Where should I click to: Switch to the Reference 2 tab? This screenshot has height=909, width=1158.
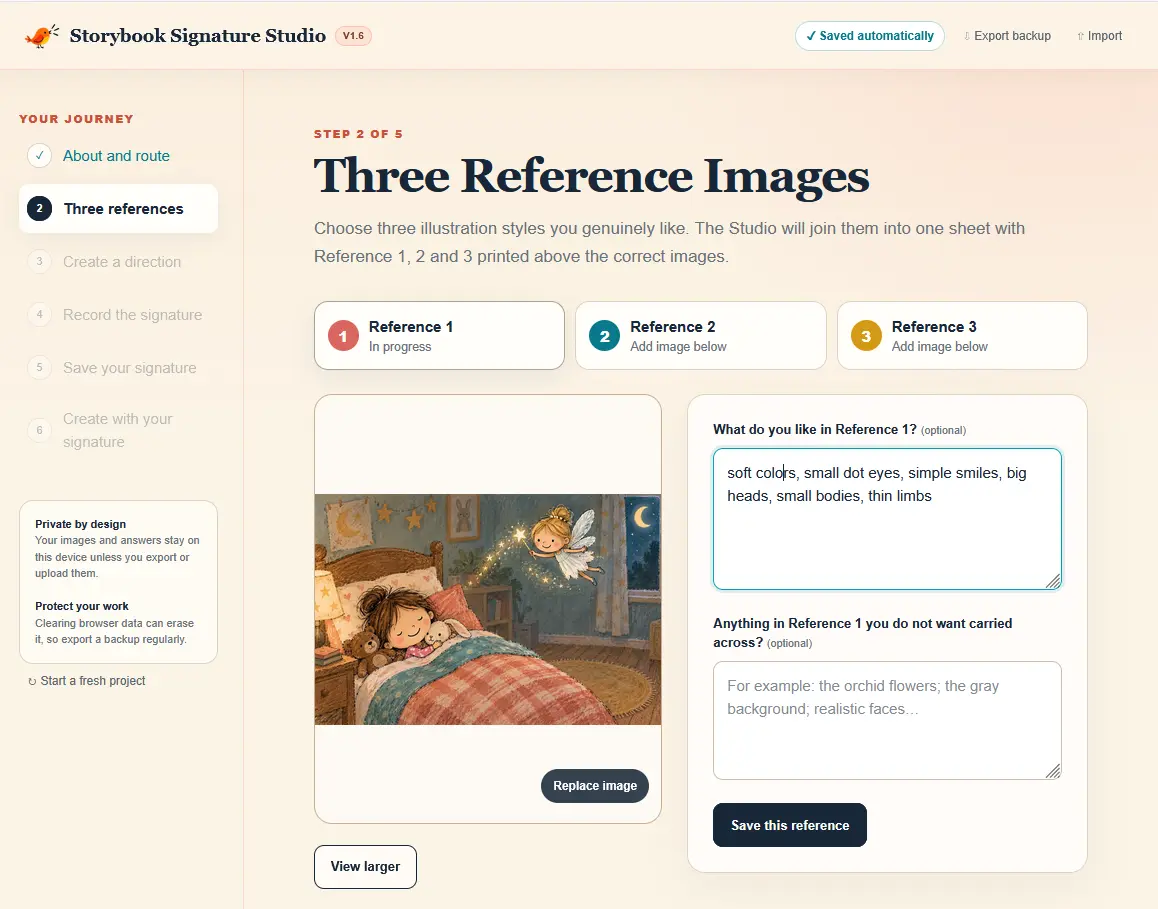pos(700,336)
